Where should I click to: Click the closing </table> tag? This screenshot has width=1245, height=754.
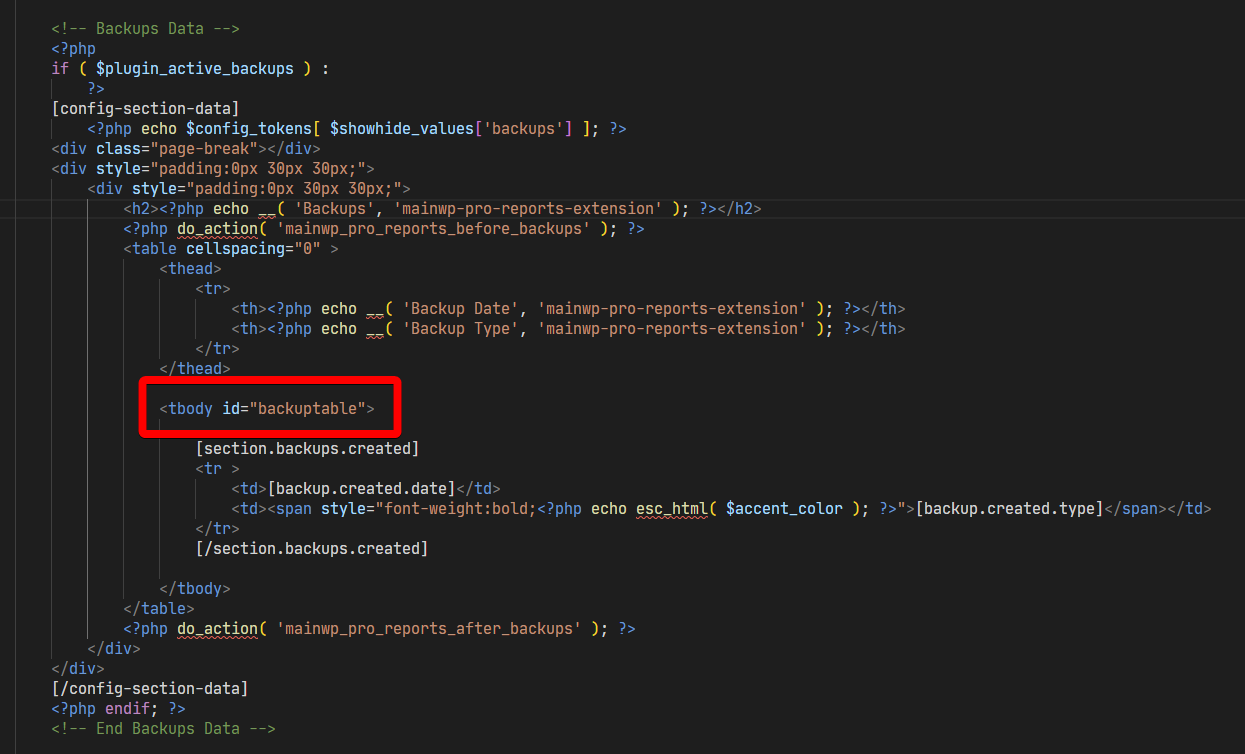[159, 608]
